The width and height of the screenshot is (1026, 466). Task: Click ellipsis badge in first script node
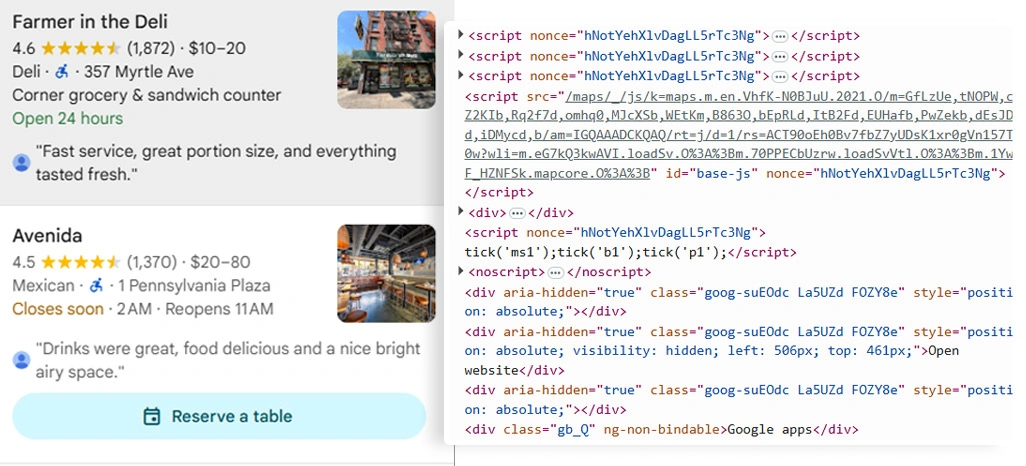click(x=780, y=36)
